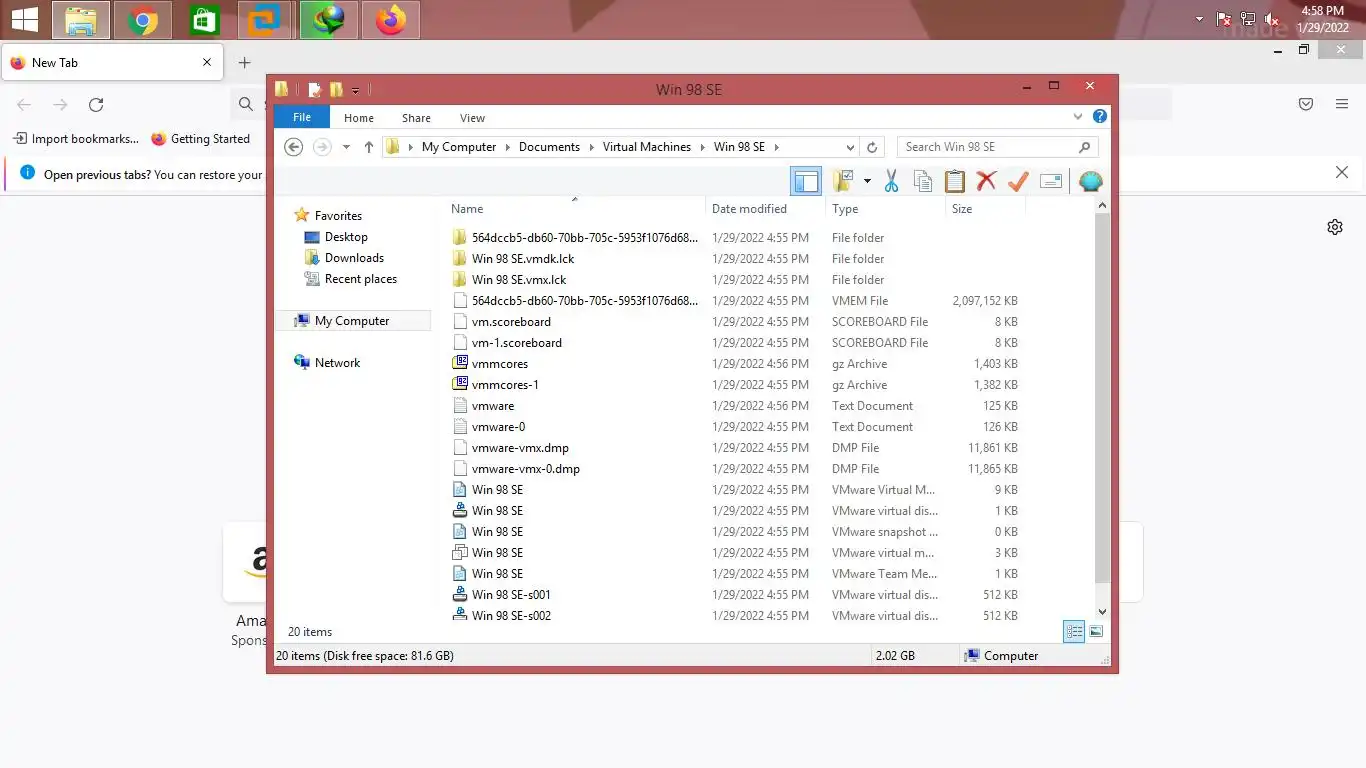Select the Win 98 SE.vmx.lck folder

pyautogui.click(x=519, y=280)
